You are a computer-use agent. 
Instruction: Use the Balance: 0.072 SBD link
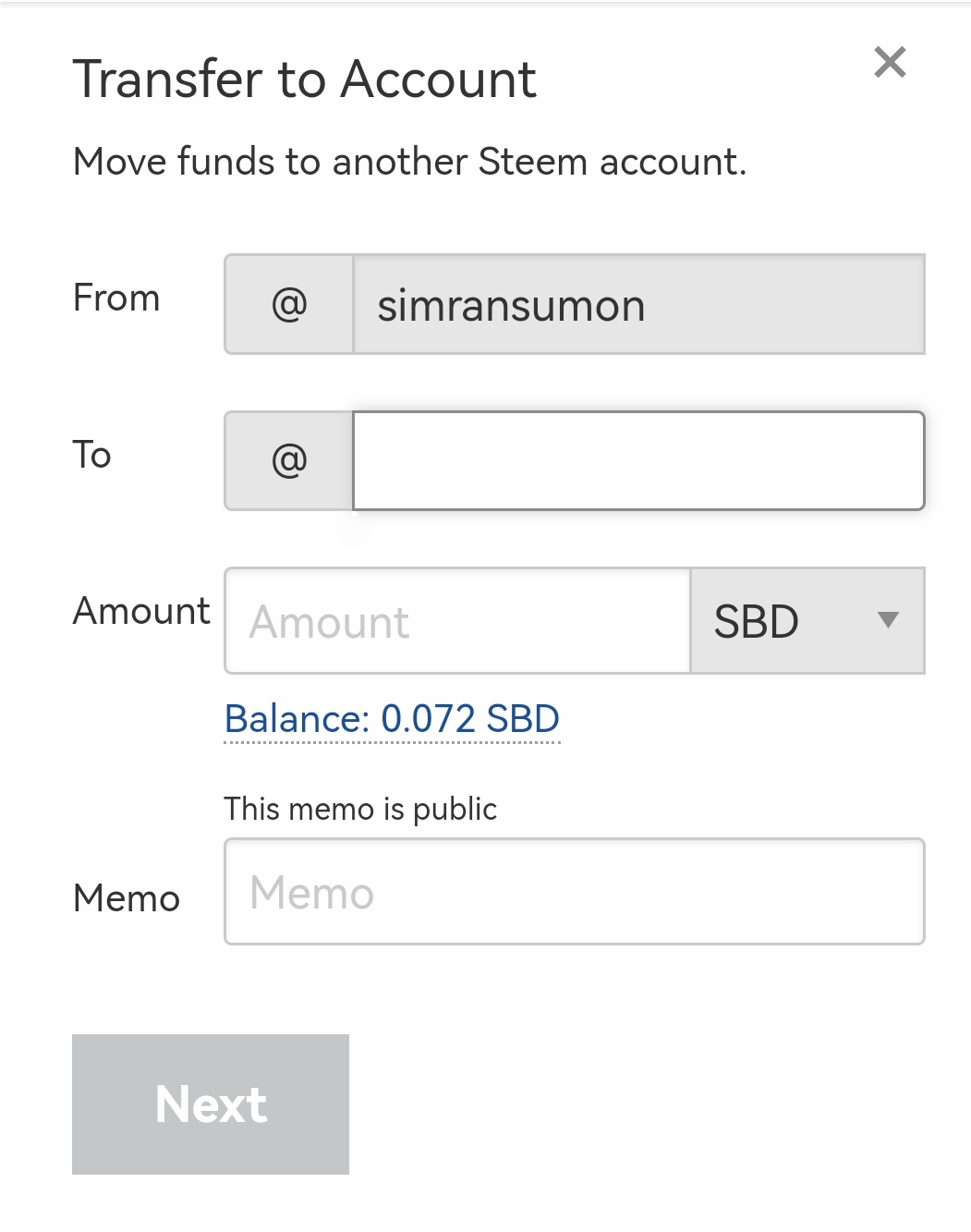pos(392,719)
